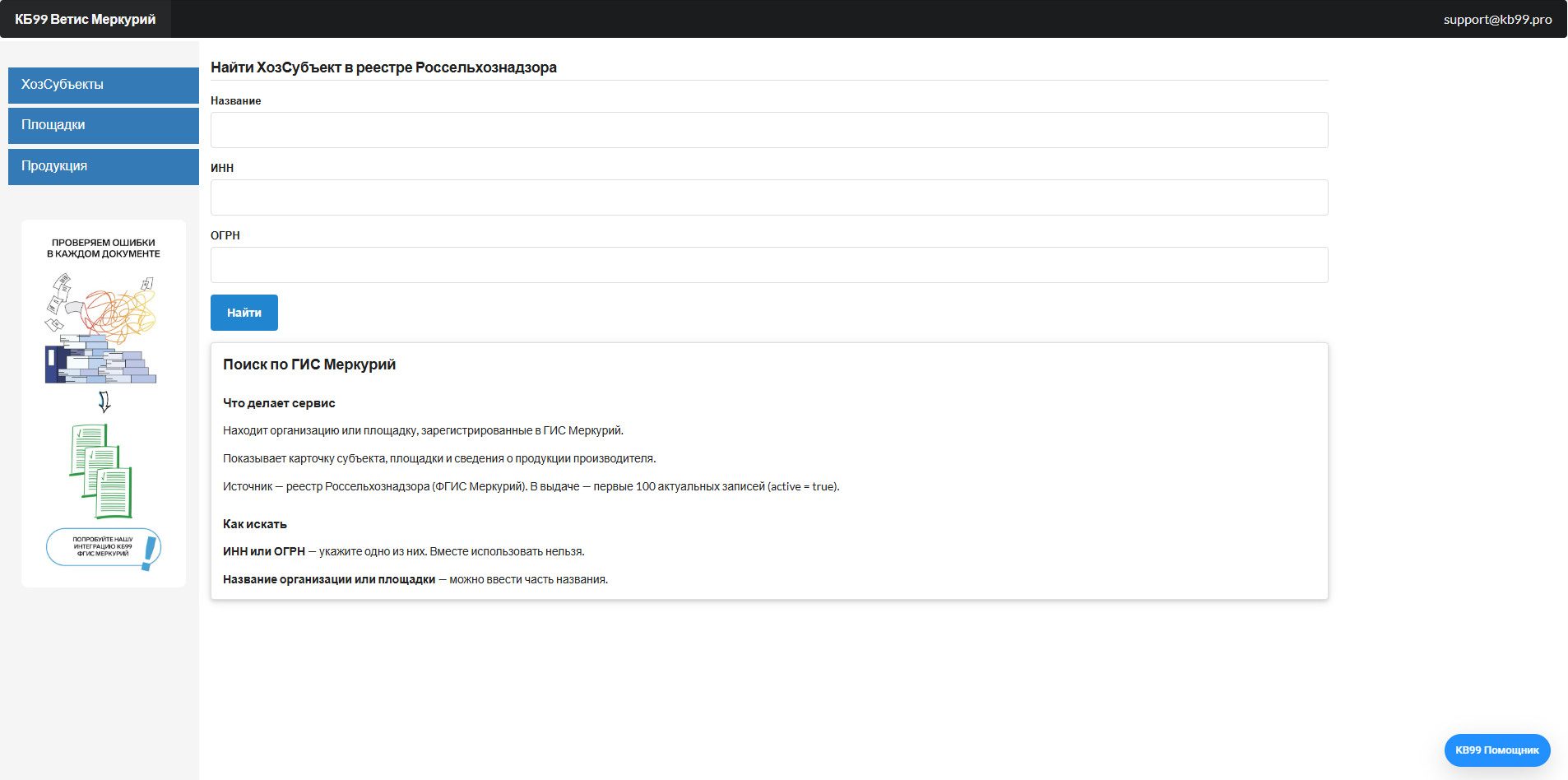Click the 'Как искать' subheading
This screenshot has height=780, width=1568.
(255, 524)
